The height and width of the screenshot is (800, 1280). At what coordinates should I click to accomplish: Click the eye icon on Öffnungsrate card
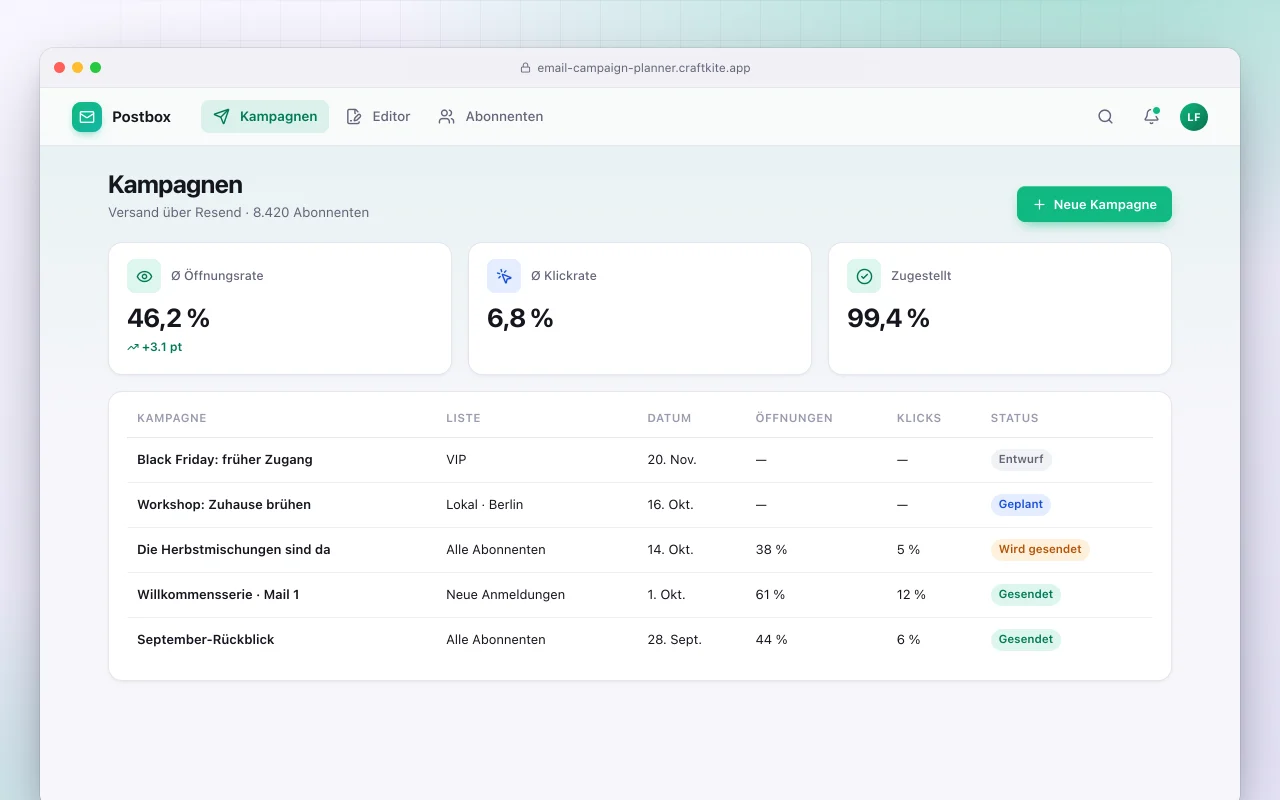coord(144,276)
